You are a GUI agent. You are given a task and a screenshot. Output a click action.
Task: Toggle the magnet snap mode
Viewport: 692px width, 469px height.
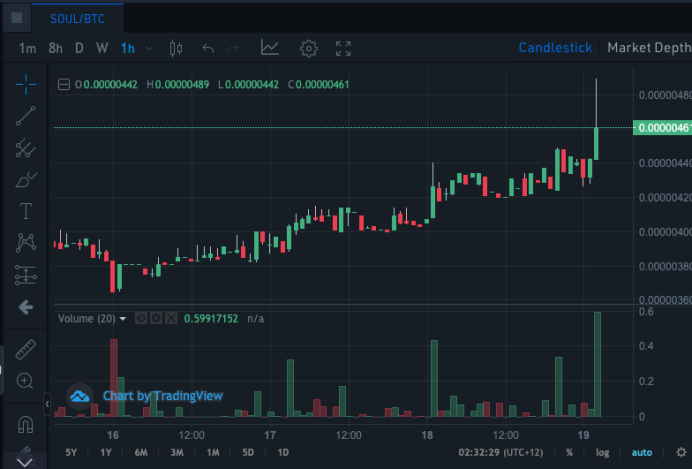(x=25, y=424)
